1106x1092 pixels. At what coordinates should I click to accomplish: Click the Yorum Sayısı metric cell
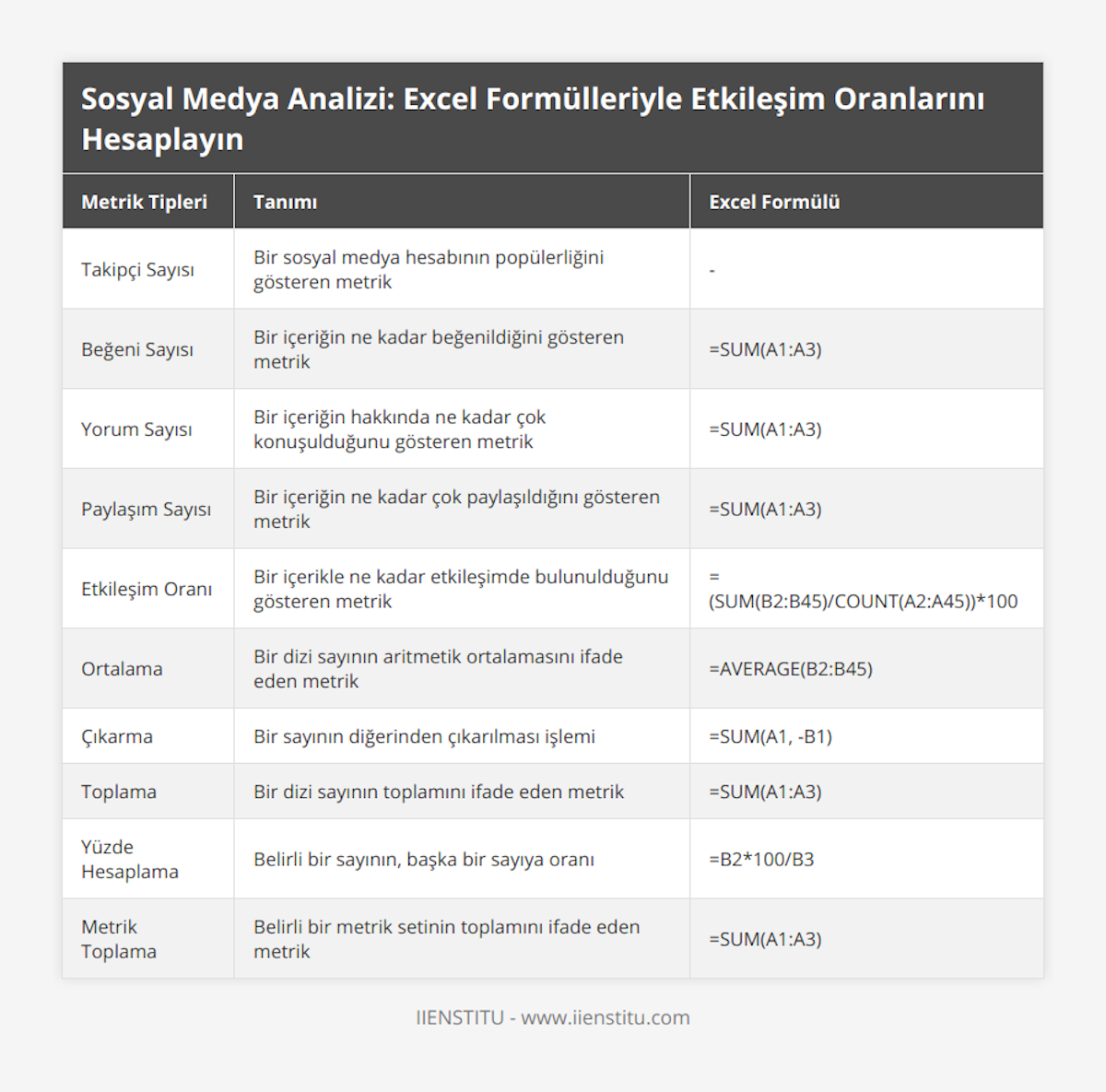click(x=136, y=429)
